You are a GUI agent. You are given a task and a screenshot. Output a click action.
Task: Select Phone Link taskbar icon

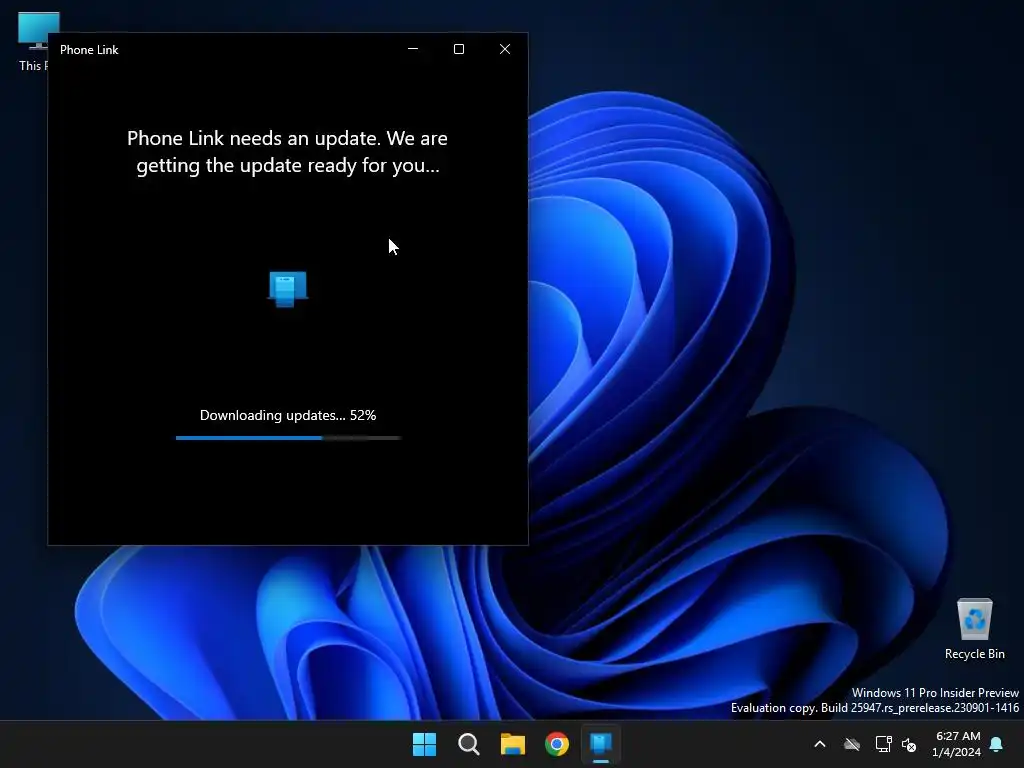click(x=601, y=744)
